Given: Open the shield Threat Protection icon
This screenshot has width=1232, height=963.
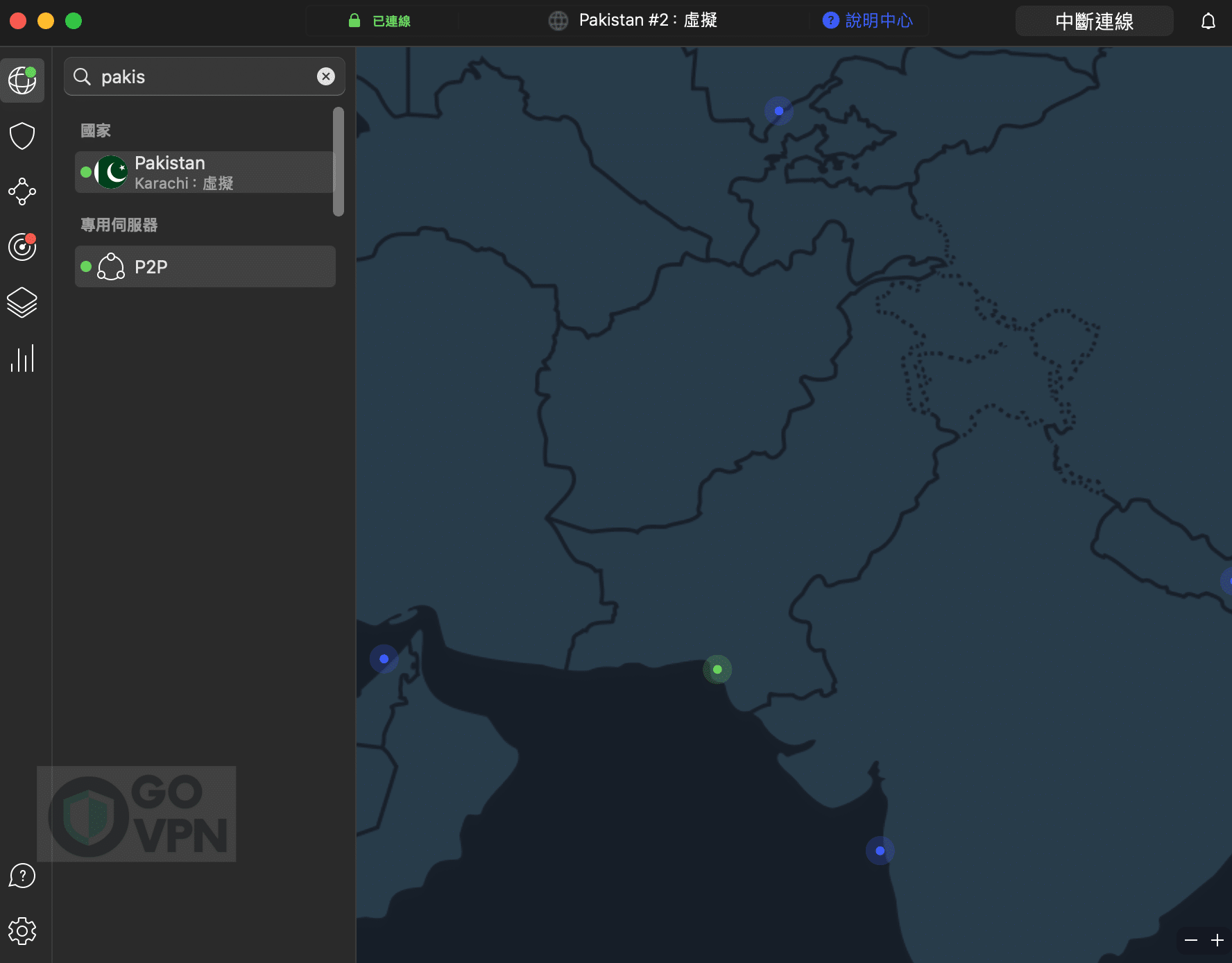Looking at the screenshot, I should point(22,136).
